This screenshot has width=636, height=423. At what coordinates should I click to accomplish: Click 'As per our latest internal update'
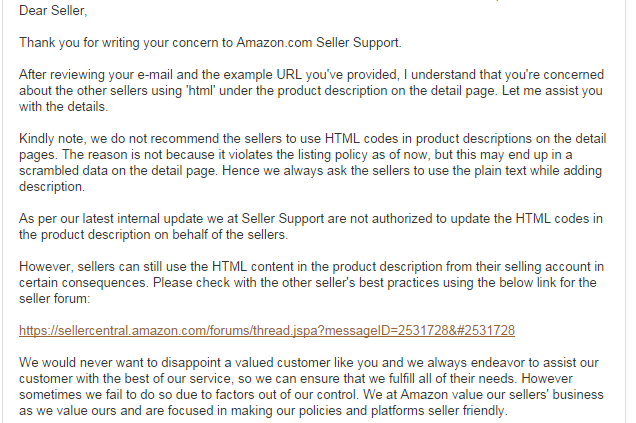(111, 219)
